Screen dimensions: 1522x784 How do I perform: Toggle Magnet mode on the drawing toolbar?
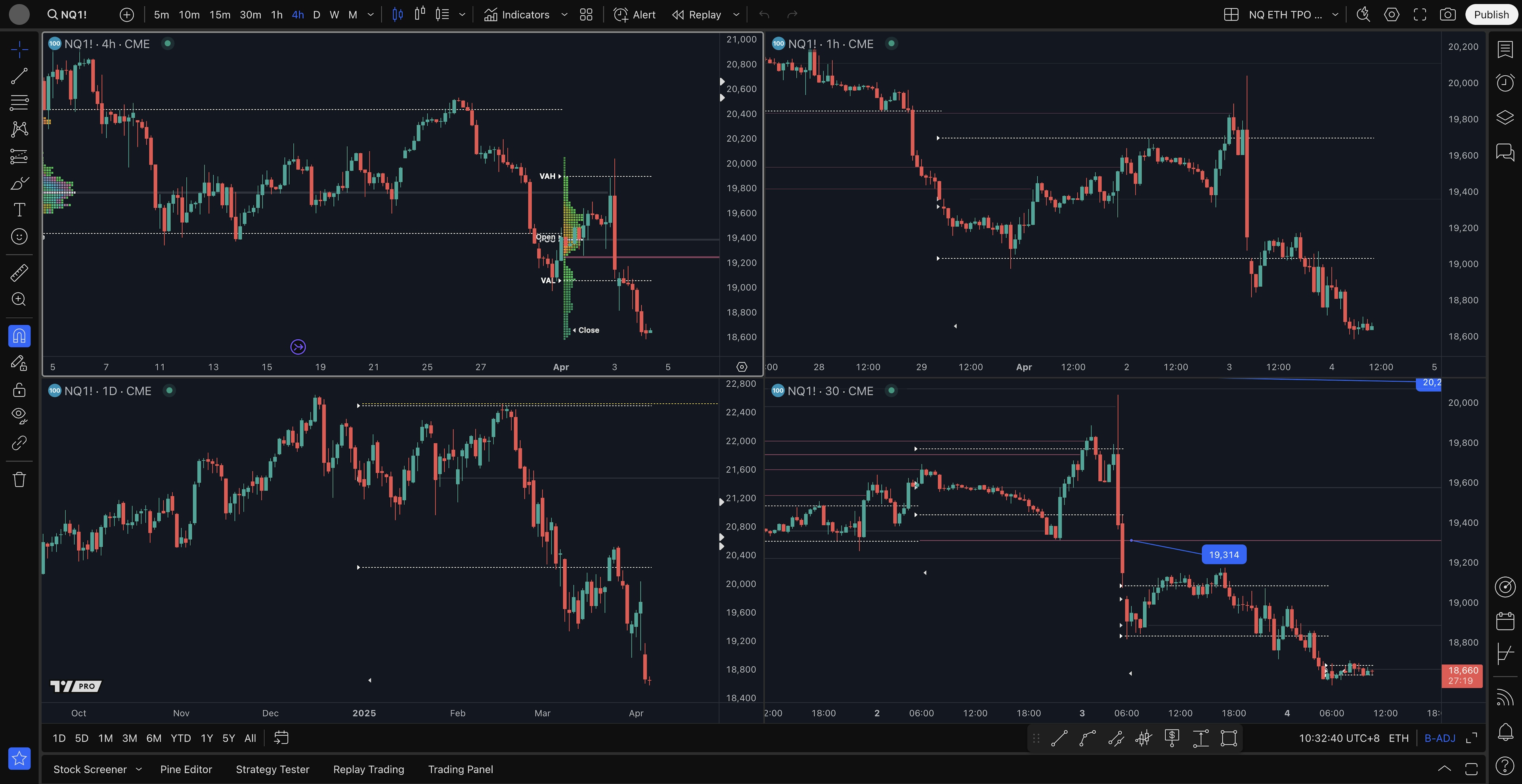(19, 336)
